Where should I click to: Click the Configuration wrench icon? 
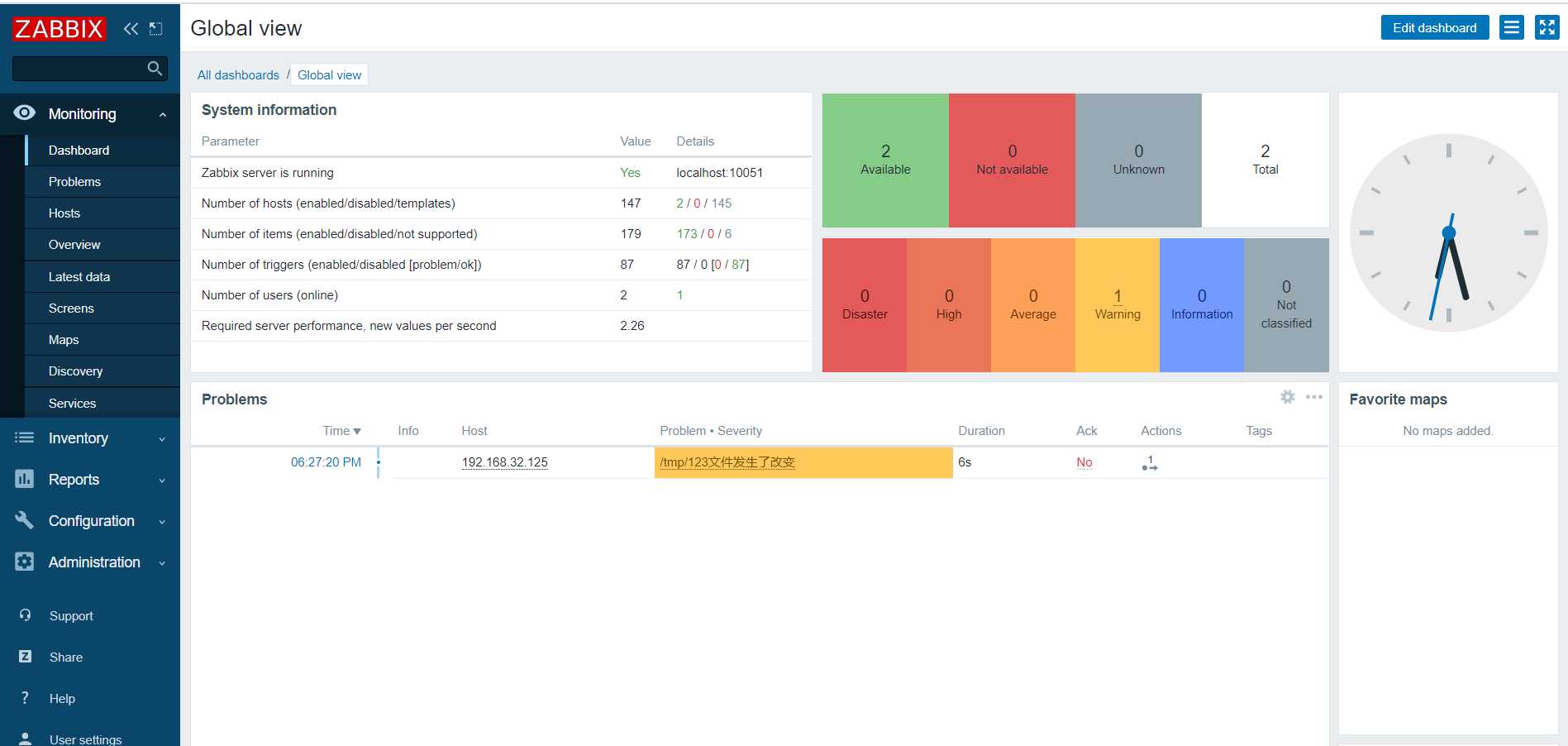(25, 520)
